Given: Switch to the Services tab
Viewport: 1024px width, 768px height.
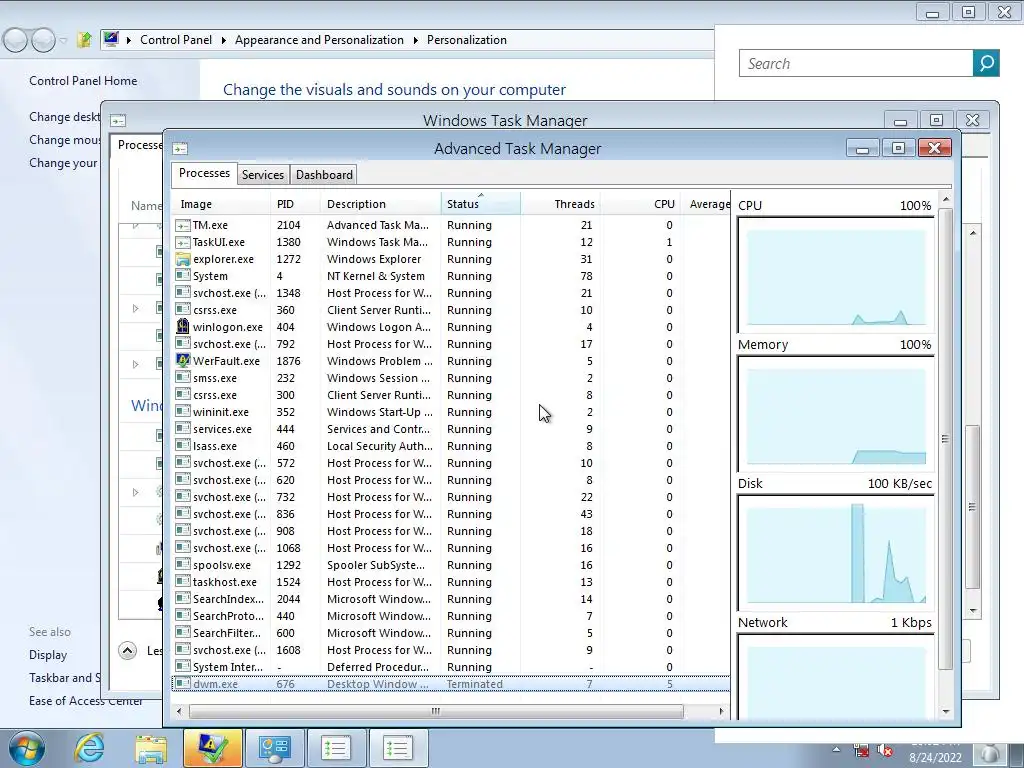Looking at the screenshot, I should point(263,175).
